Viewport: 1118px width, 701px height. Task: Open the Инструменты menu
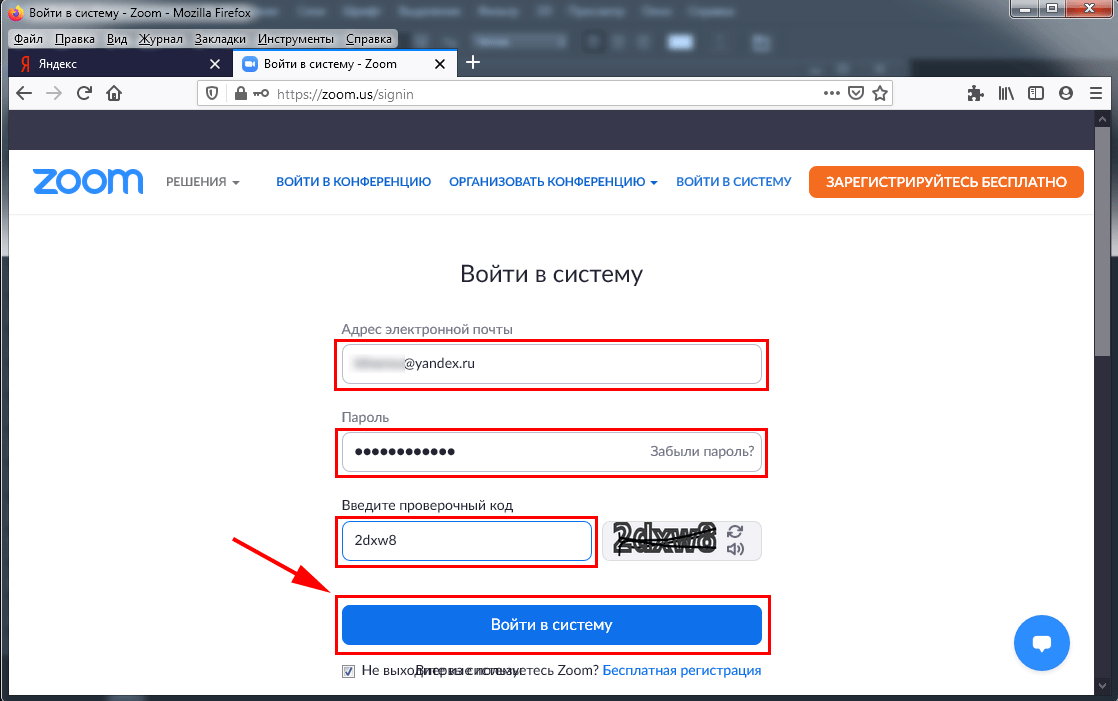coord(296,39)
